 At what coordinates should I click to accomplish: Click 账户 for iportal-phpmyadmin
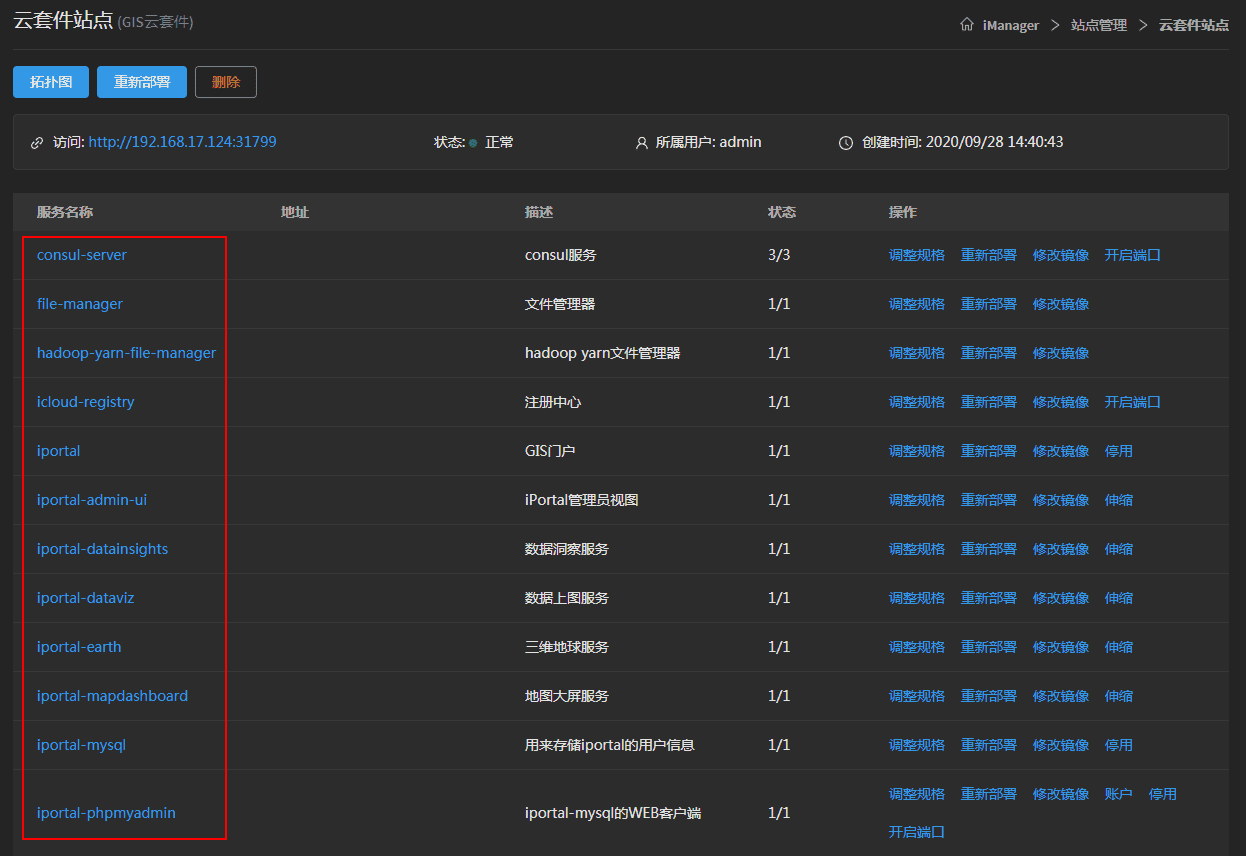point(1118,794)
